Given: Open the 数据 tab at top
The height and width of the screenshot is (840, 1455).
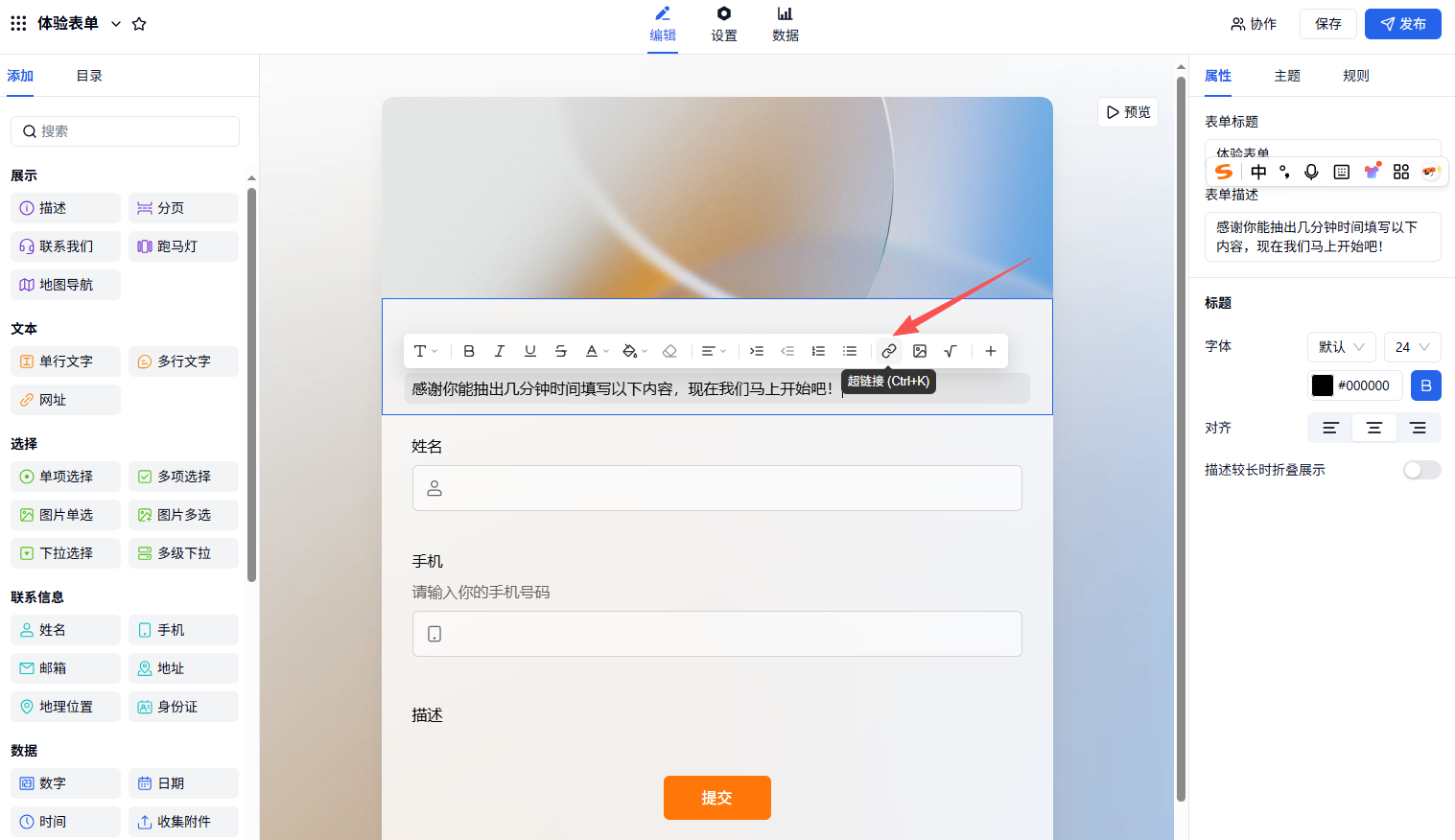Looking at the screenshot, I should (785, 24).
